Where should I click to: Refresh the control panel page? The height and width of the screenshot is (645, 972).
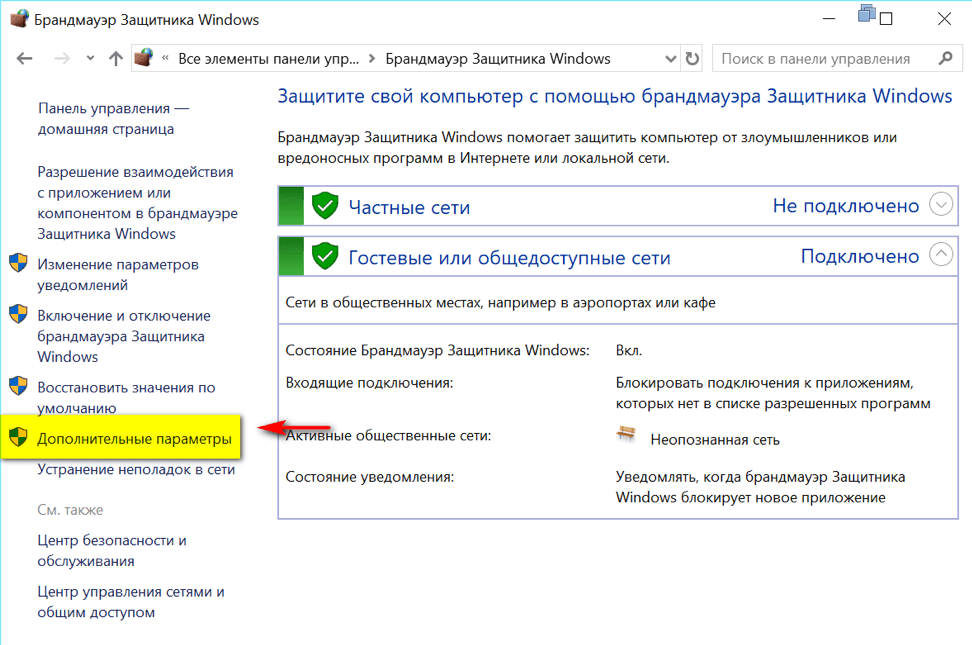(692, 59)
